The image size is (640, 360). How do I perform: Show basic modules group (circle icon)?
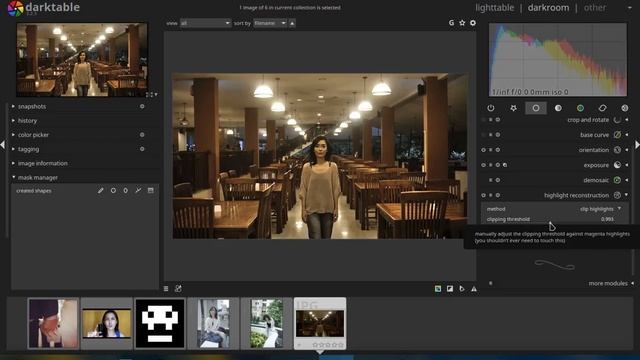click(x=536, y=108)
